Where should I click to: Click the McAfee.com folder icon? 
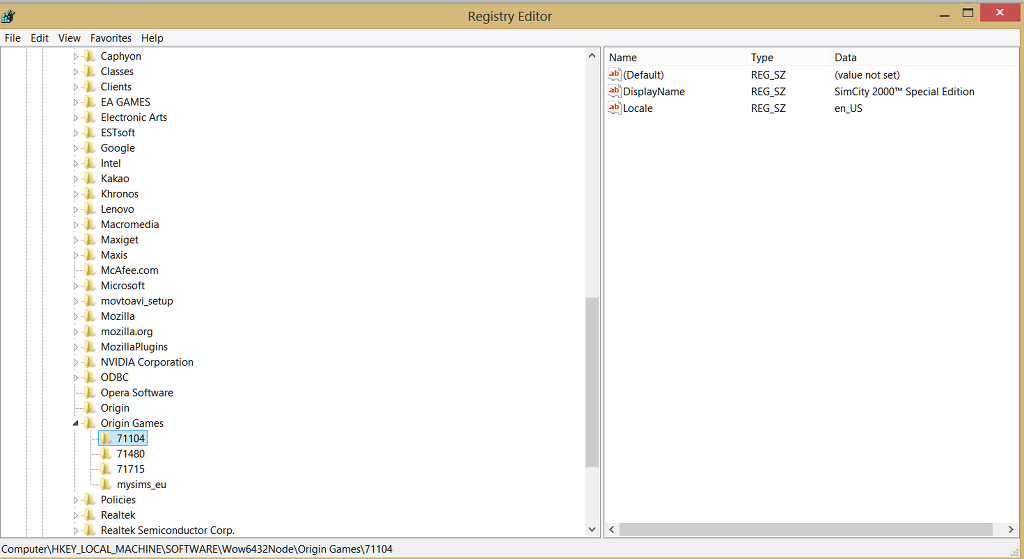pos(90,270)
